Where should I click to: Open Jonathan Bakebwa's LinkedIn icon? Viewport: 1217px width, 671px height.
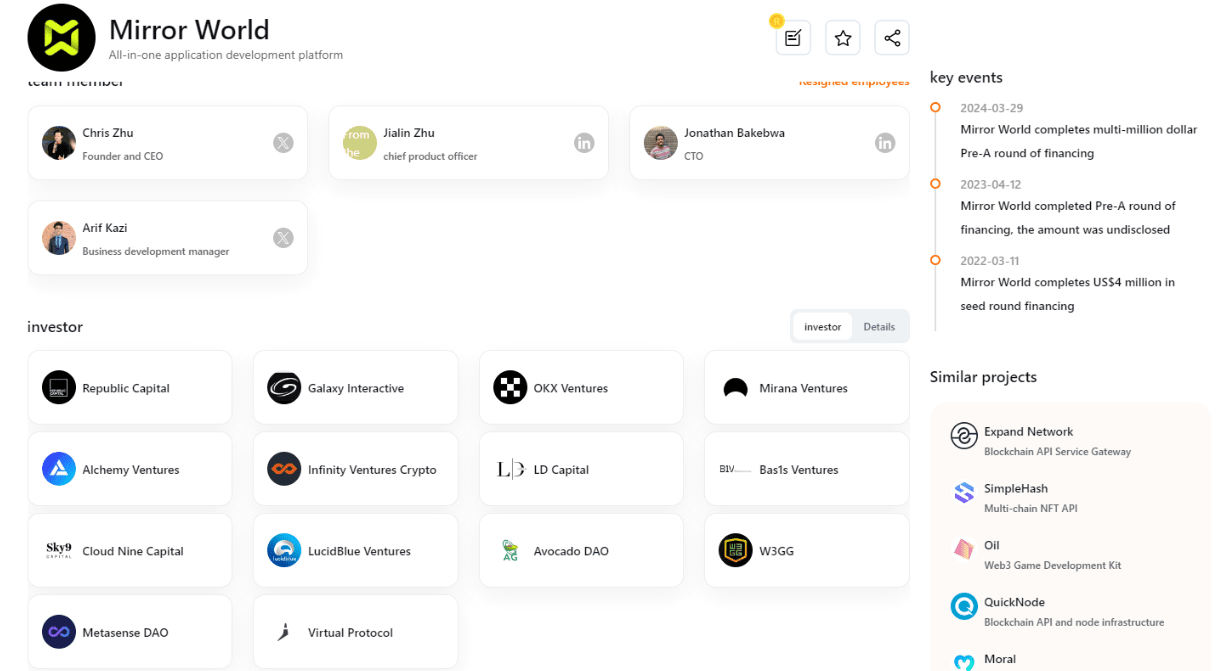[x=885, y=143]
